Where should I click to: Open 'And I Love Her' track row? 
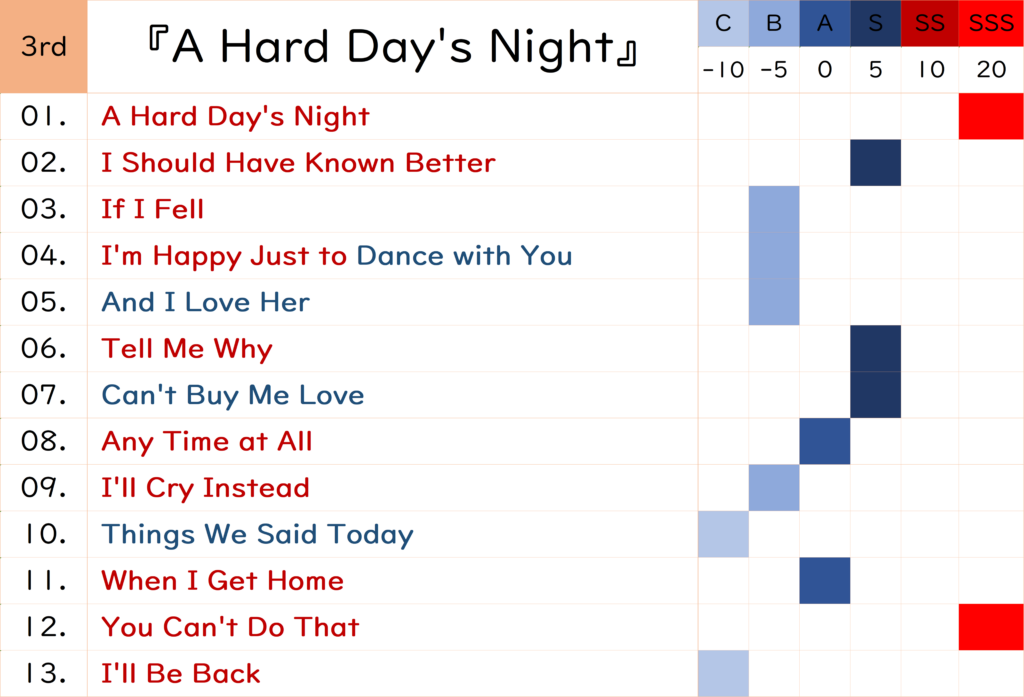click(x=205, y=302)
